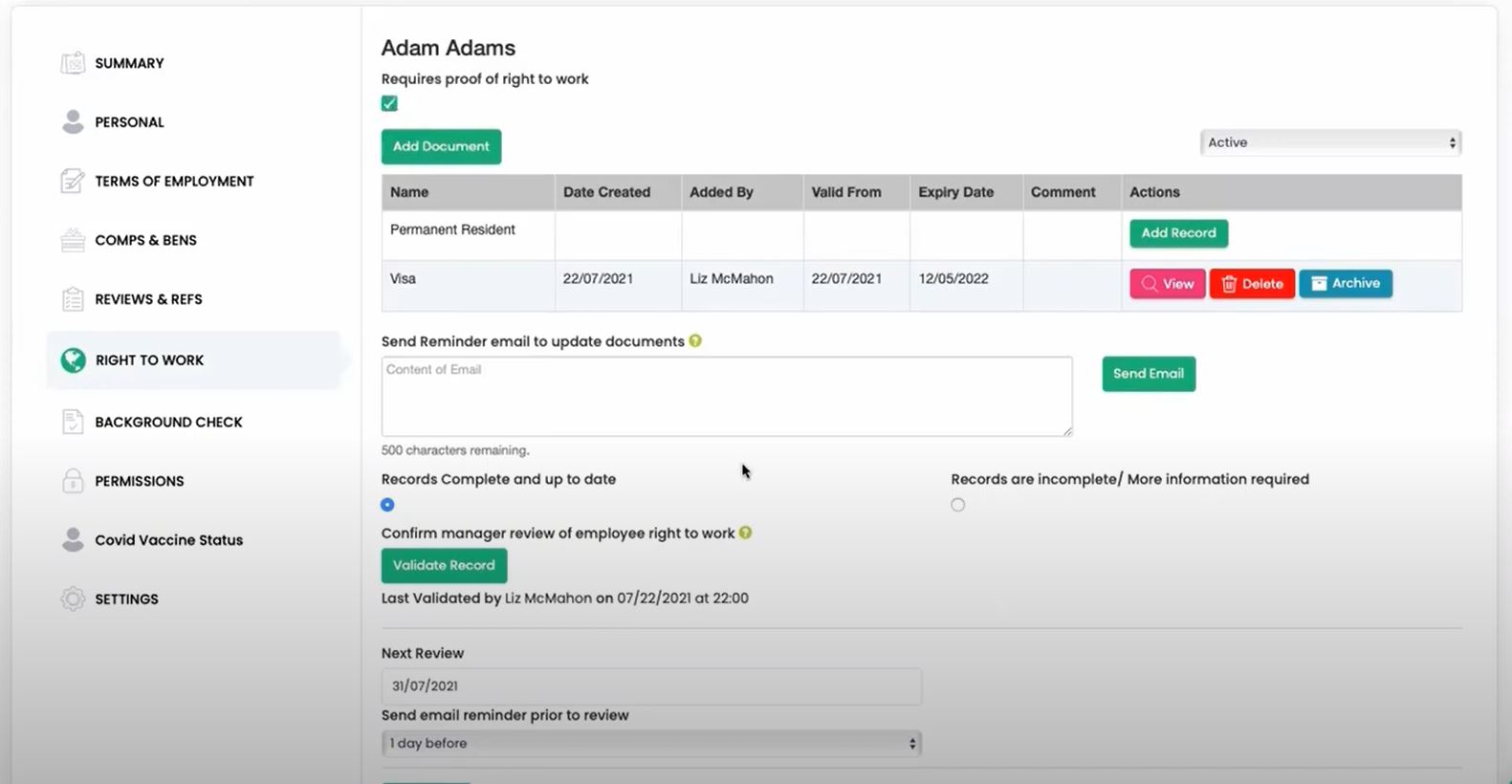Click the Visa row name
Image resolution: width=1512 pixels, height=784 pixels.
403,279
